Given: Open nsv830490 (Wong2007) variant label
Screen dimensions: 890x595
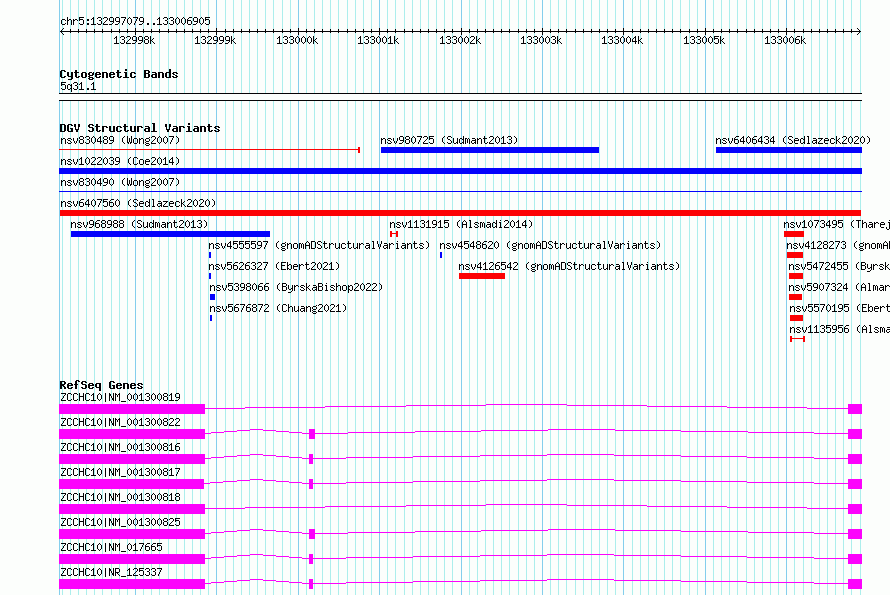Looking at the screenshot, I should [120, 182].
